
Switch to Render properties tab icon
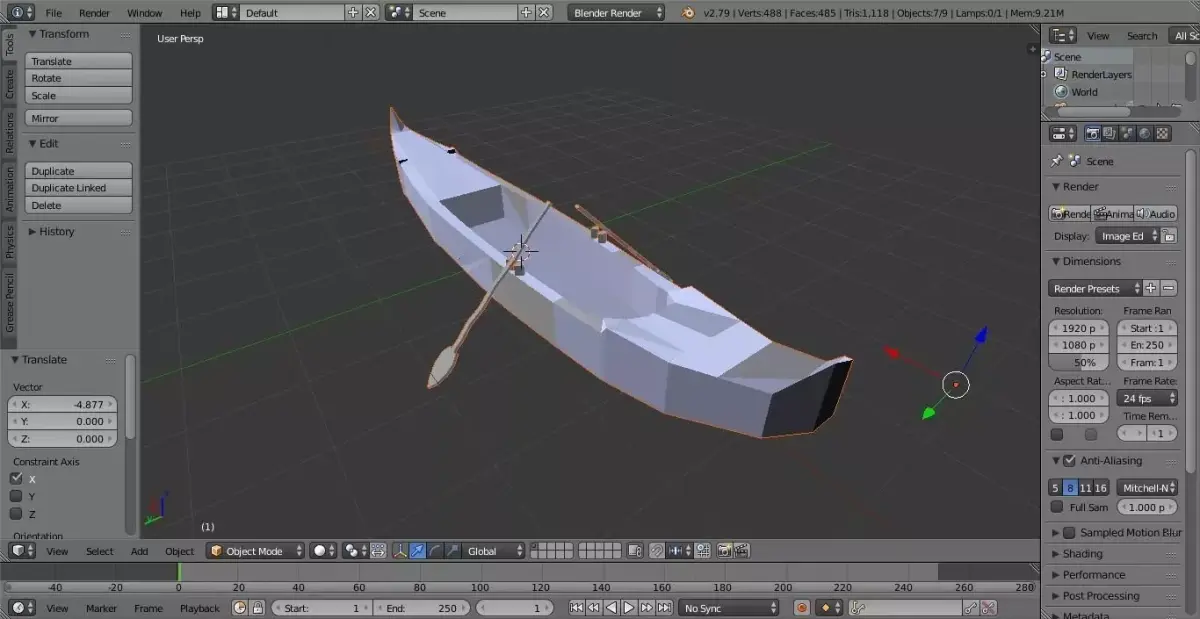(1093, 133)
